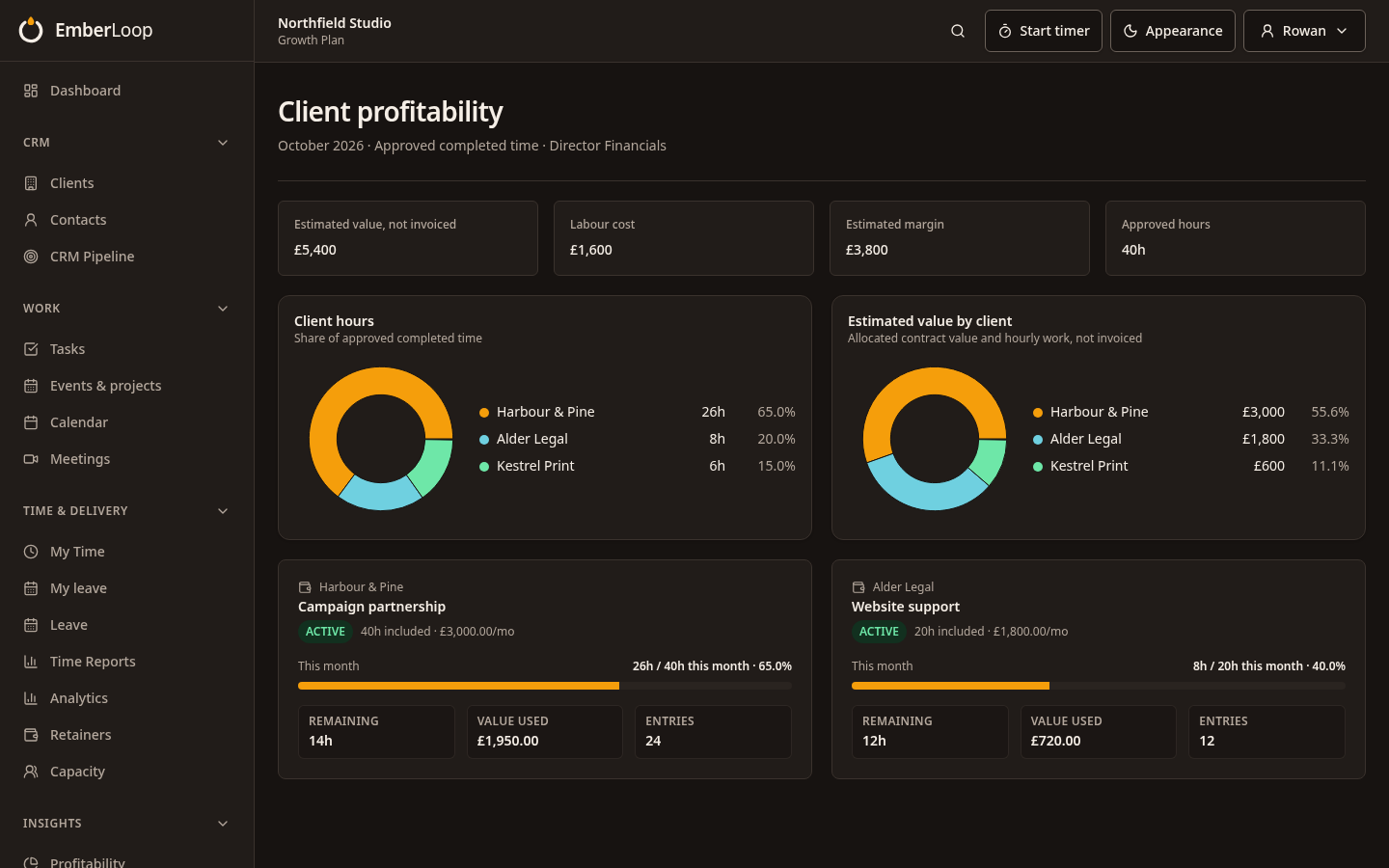Click the Events & projects calendar icon
The image size is (1389, 868).
click(x=31, y=386)
